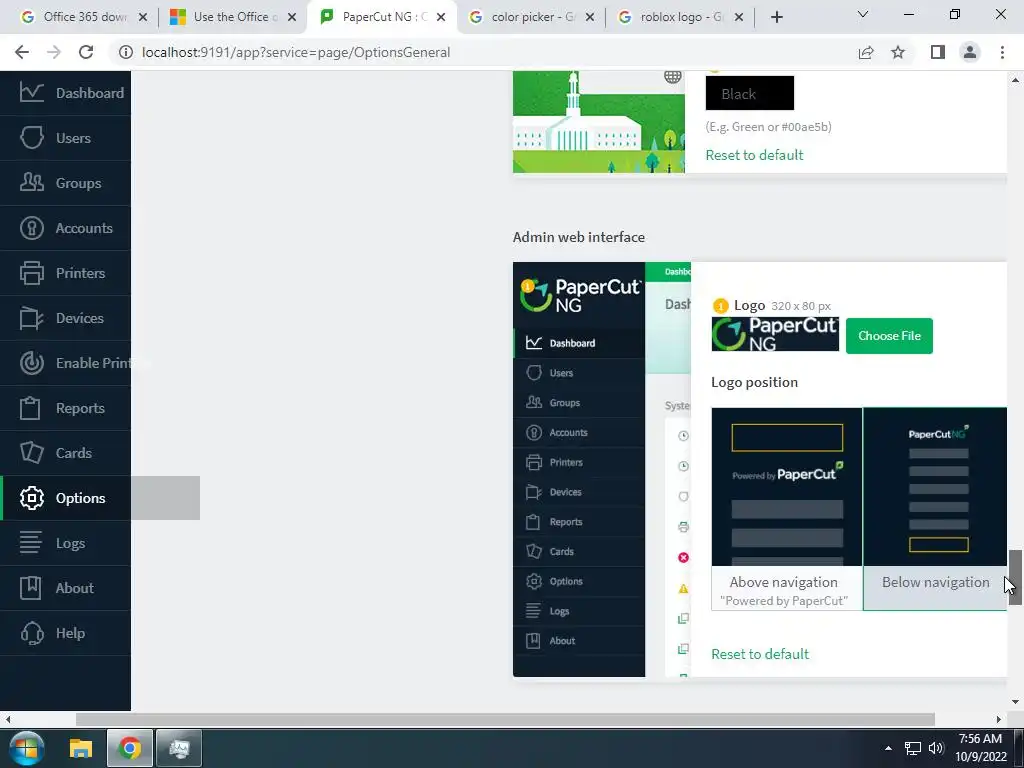Click Reset to default under Black color
1024x768 pixels.
coord(754,155)
